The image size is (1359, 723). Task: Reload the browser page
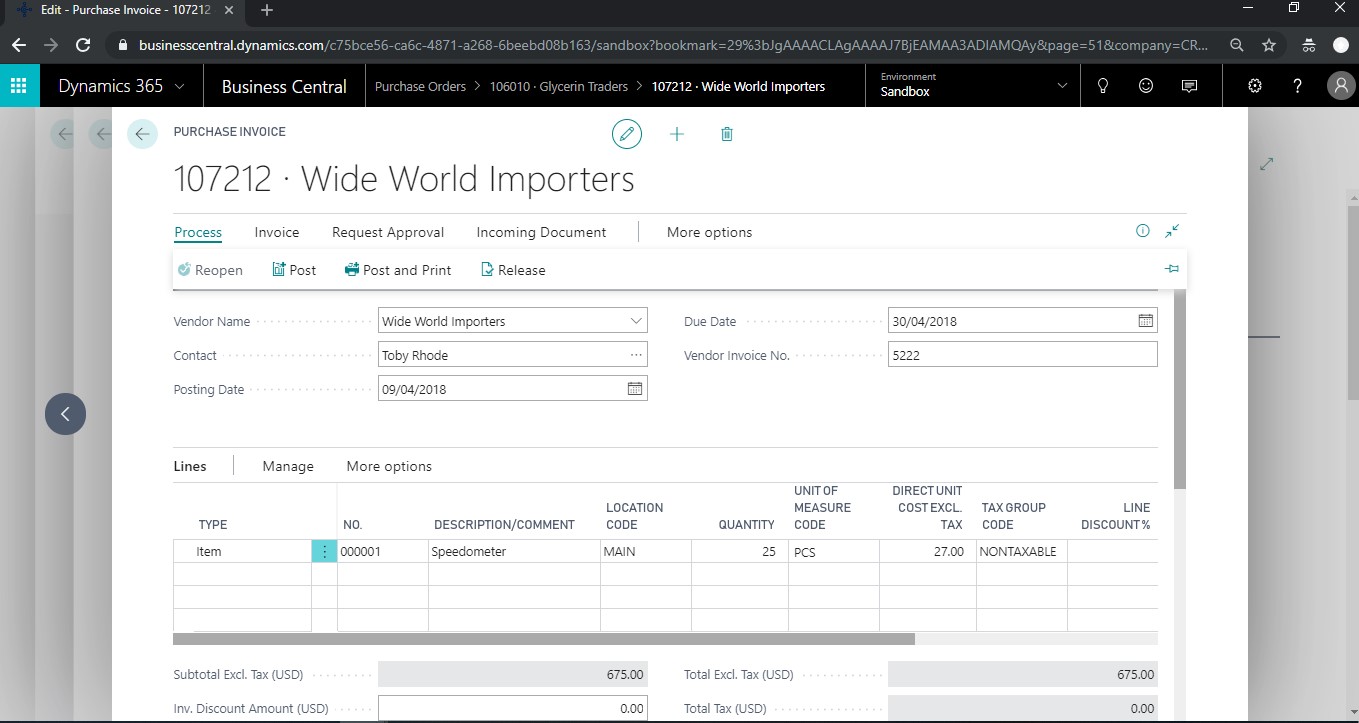84,45
